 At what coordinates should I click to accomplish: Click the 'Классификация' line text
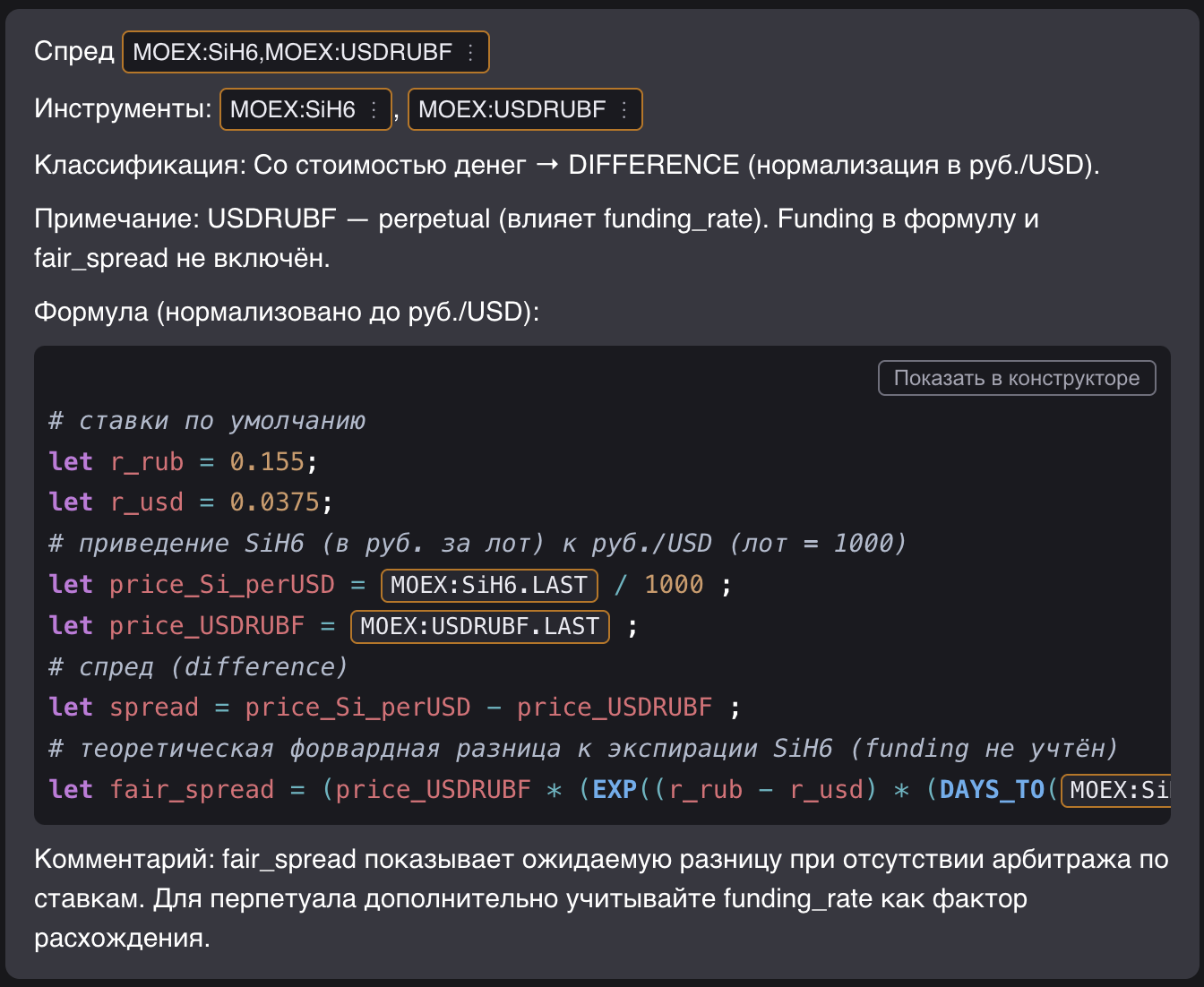566,165
